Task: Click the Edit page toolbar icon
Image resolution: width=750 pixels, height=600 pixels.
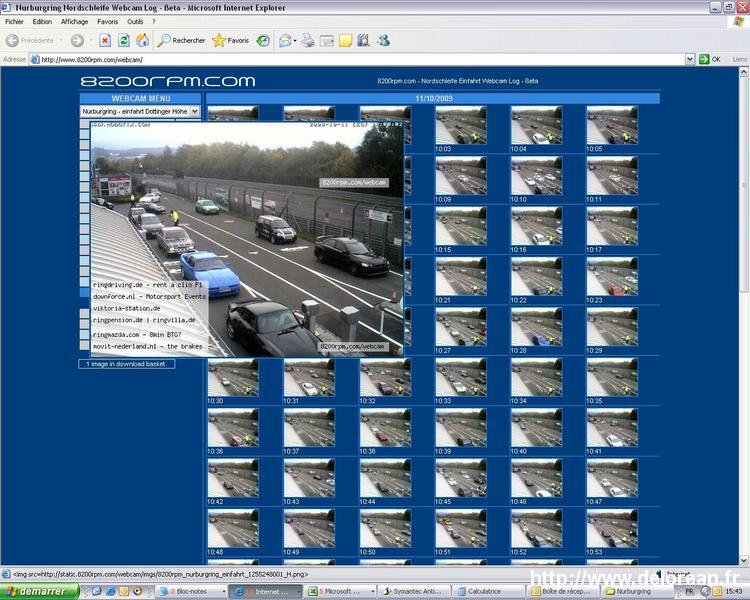Action: (327, 41)
